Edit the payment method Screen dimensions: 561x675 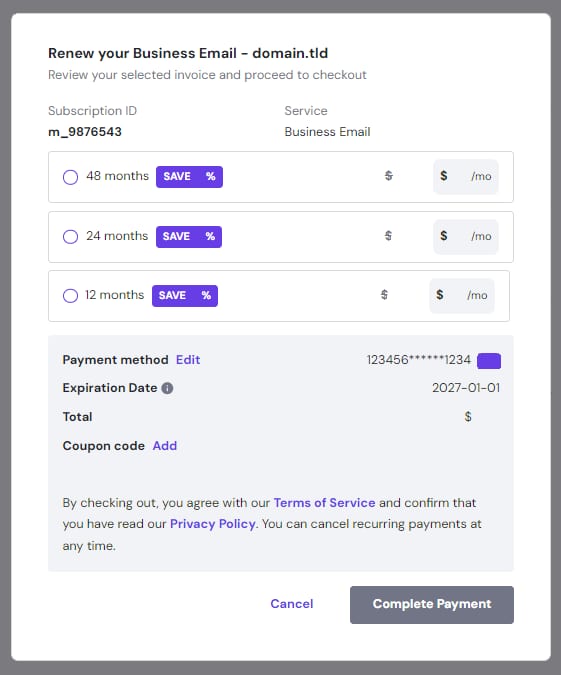tap(188, 360)
